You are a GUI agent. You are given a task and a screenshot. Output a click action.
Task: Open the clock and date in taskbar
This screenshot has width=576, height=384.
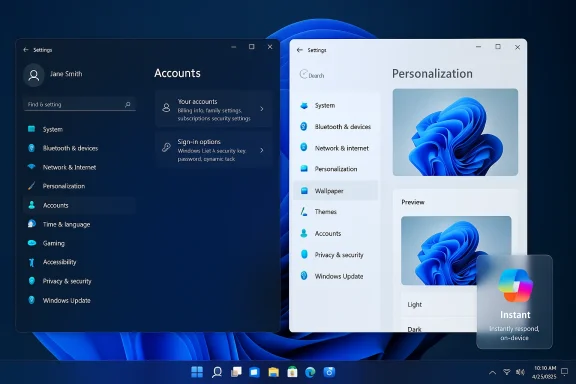(545, 372)
